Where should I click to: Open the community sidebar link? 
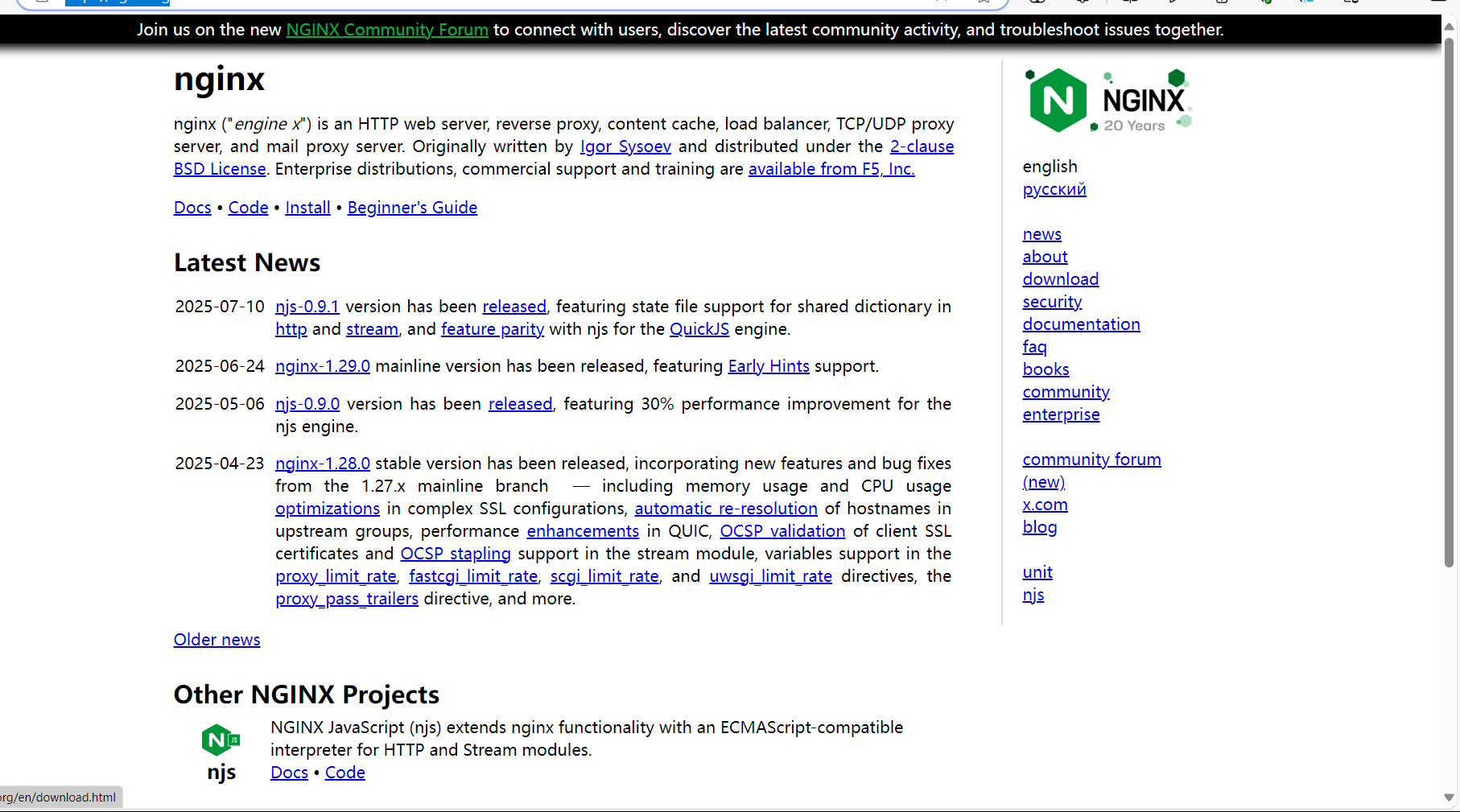pyautogui.click(x=1066, y=392)
